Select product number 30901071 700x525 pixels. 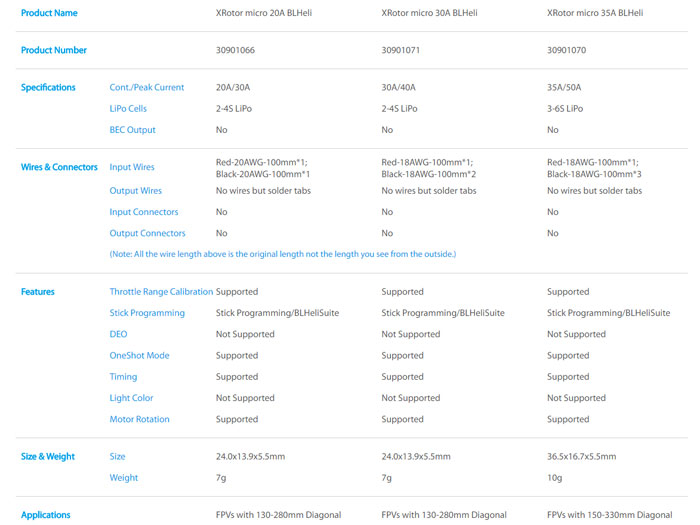pyautogui.click(x=400, y=50)
